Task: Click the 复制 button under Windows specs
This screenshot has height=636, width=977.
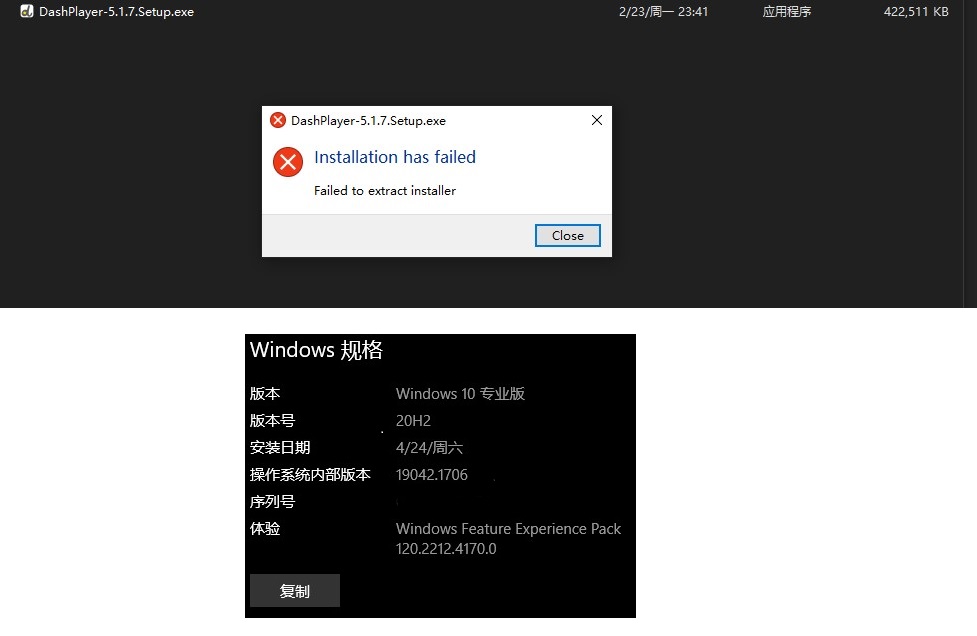Action: [x=295, y=591]
